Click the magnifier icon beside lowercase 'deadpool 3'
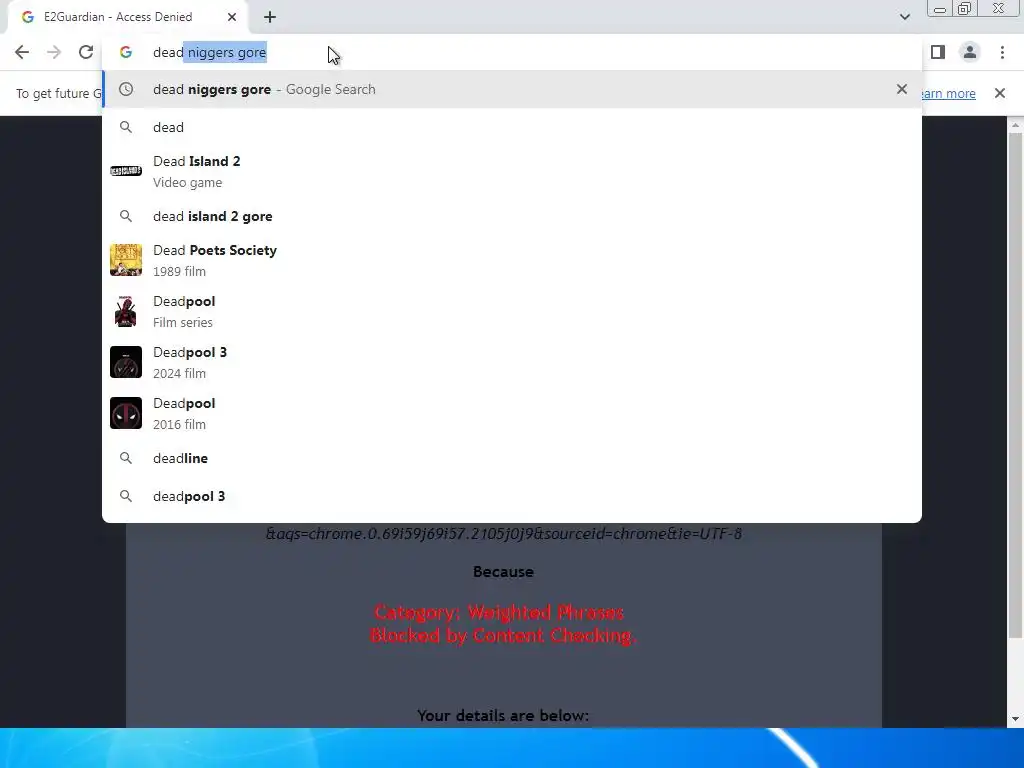Image resolution: width=1024 pixels, height=768 pixels. click(126, 496)
